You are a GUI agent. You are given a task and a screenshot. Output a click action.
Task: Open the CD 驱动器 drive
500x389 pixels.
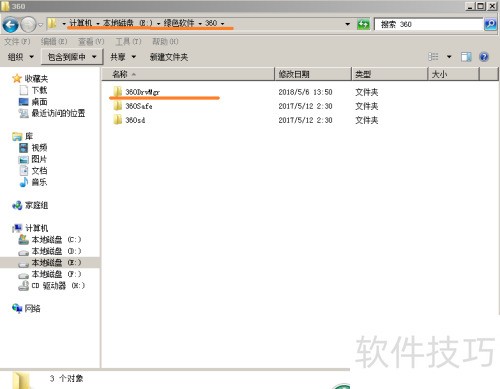[58, 286]
